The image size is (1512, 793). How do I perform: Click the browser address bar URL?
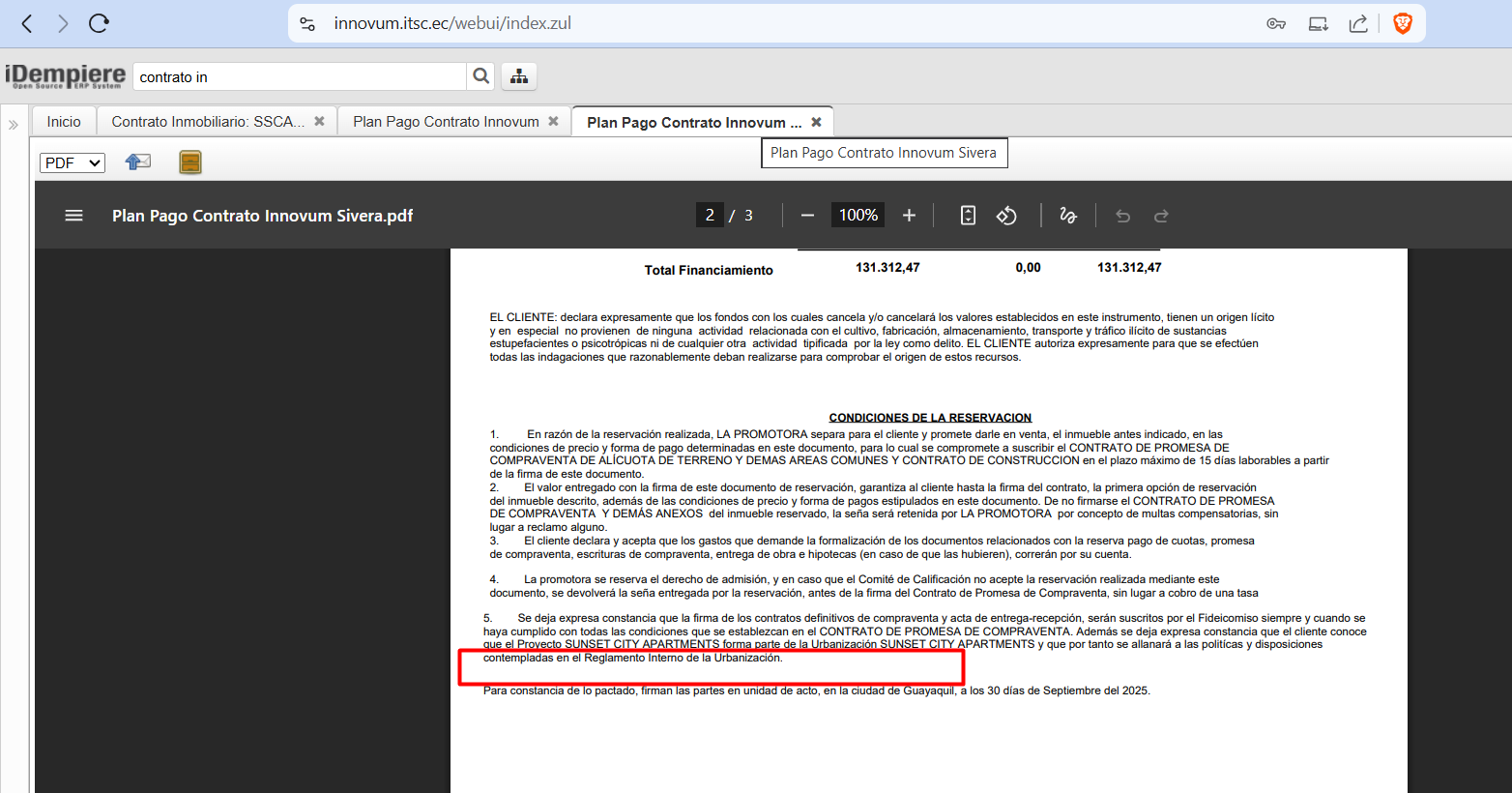[x=452, y=23]
